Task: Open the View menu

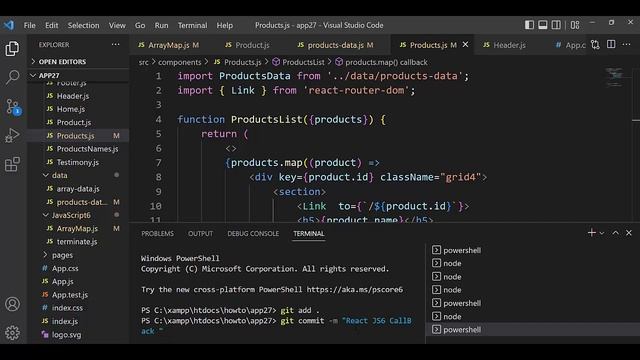Action: tap(117, 25)
